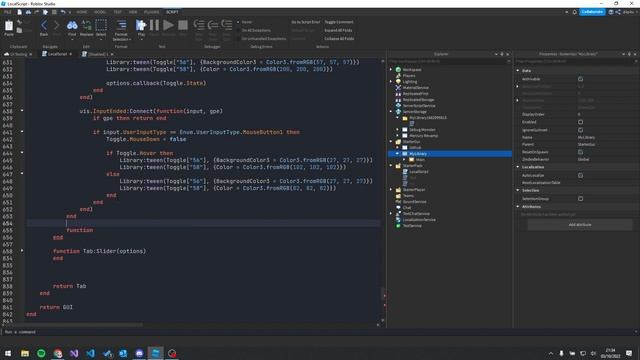Screen dimensions: 640x360
Task: Toggle the IgnoreGuiInset checkbox
Action: point(580,130)
